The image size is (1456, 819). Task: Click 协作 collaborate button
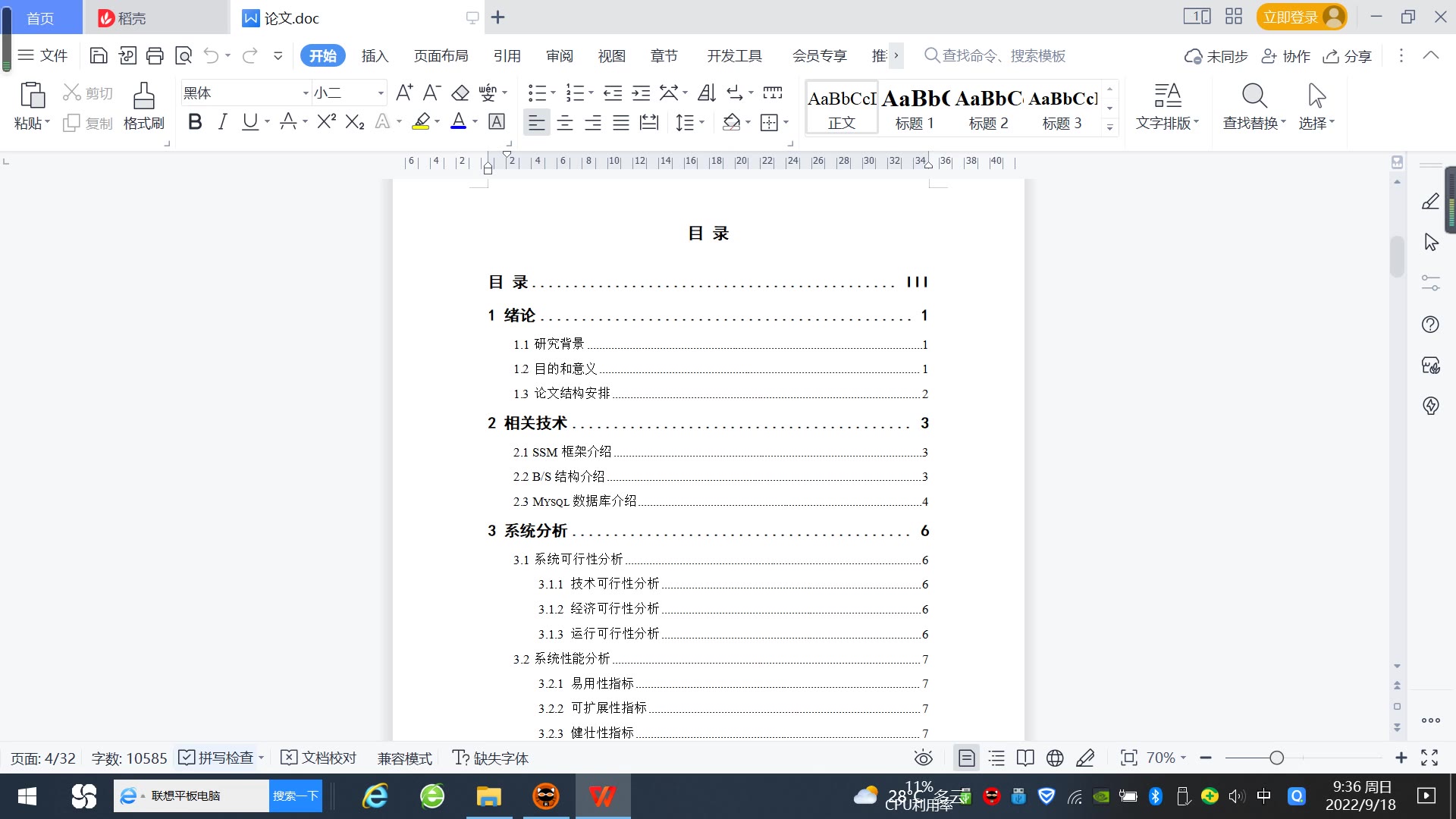[x=1285, y=56]
